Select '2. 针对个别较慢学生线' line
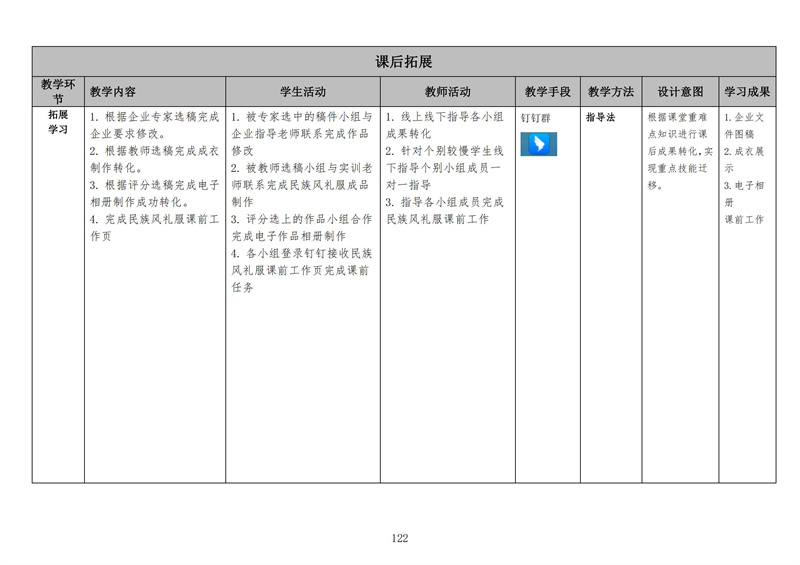Screen dimensions: 800x565 pyautogui.click(x=444, y=151)
